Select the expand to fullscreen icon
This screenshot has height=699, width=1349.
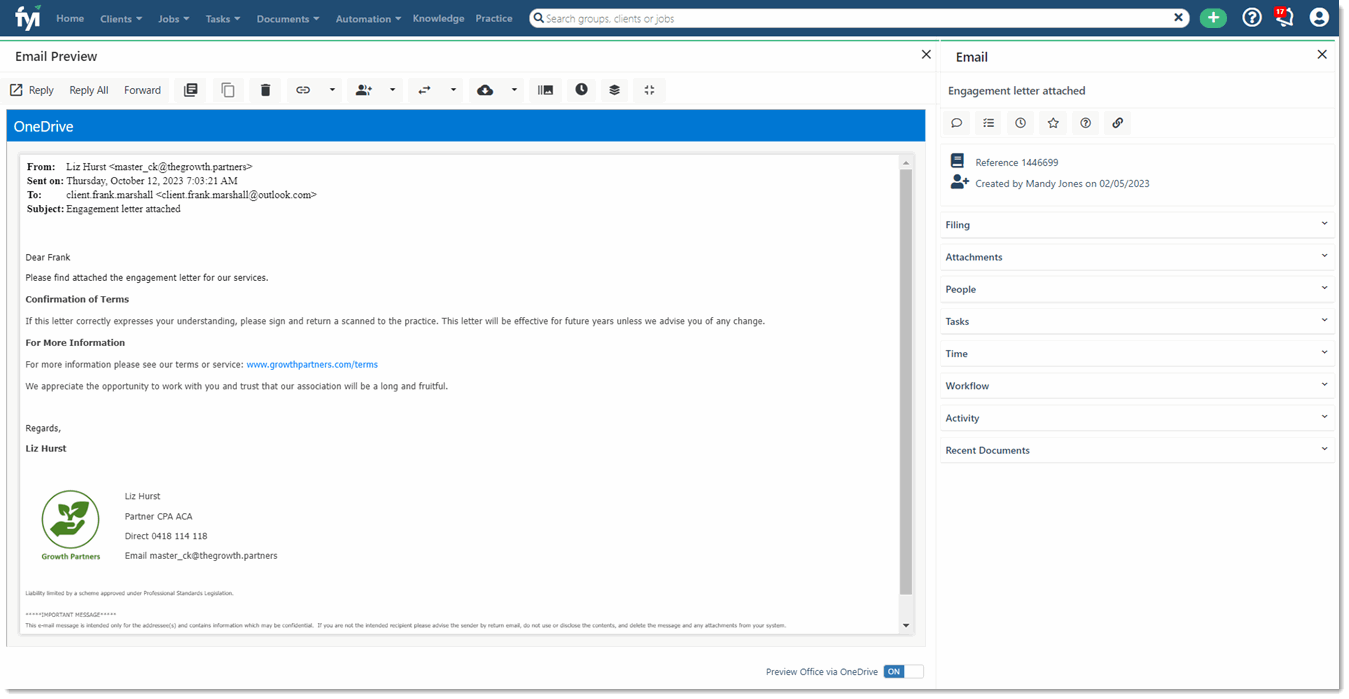pos(649,90)
